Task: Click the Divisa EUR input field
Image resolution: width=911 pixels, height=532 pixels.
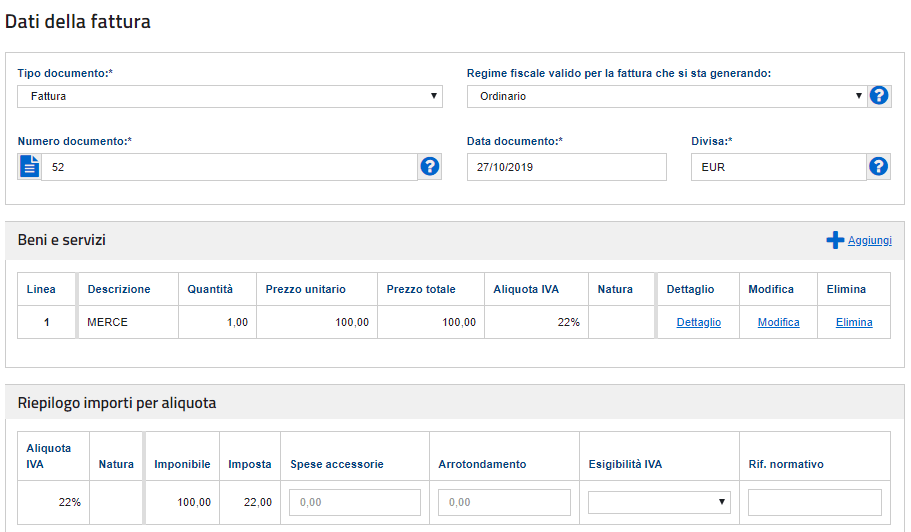Action: click(x=779, y=167)
